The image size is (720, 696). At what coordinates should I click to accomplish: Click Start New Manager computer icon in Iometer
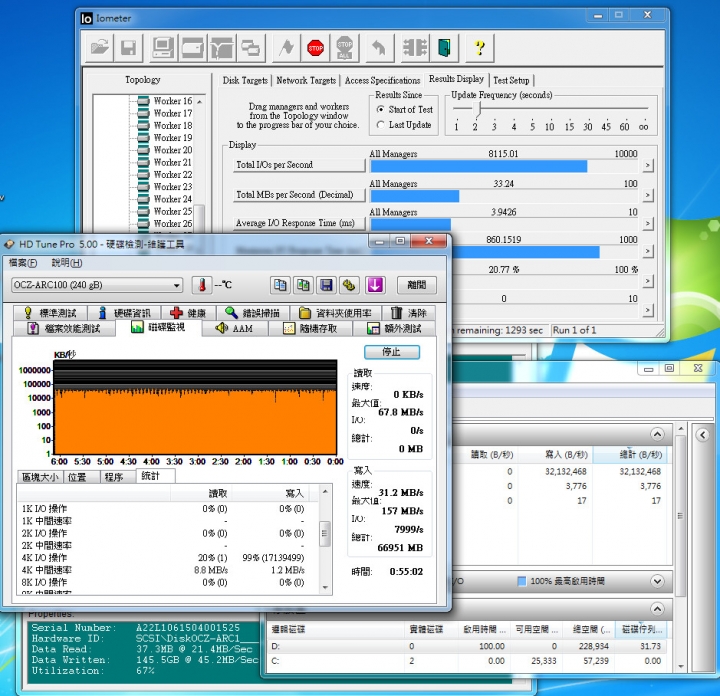tap(163, 47)
